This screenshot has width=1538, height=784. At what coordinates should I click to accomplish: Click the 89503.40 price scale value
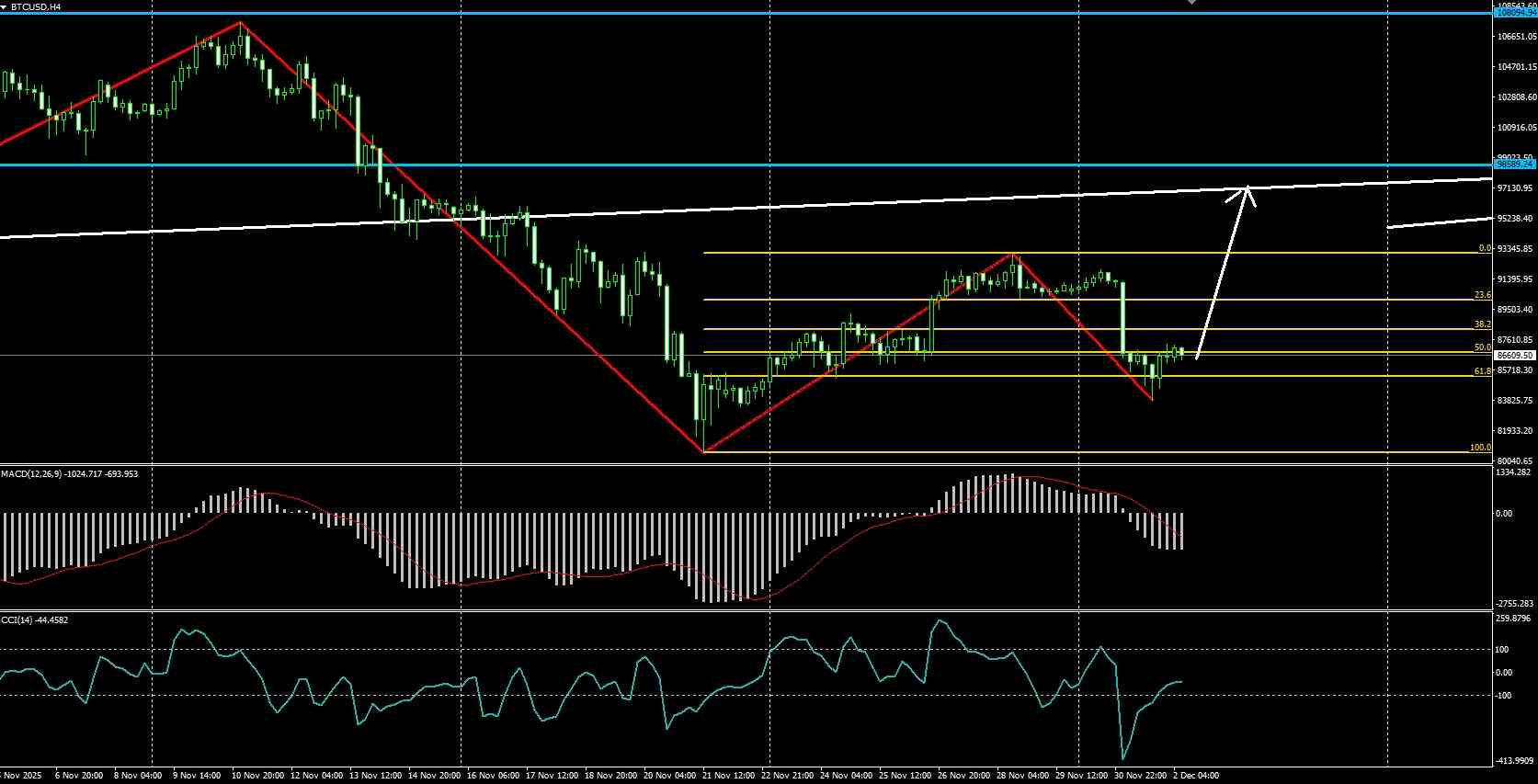[1517, 310]
